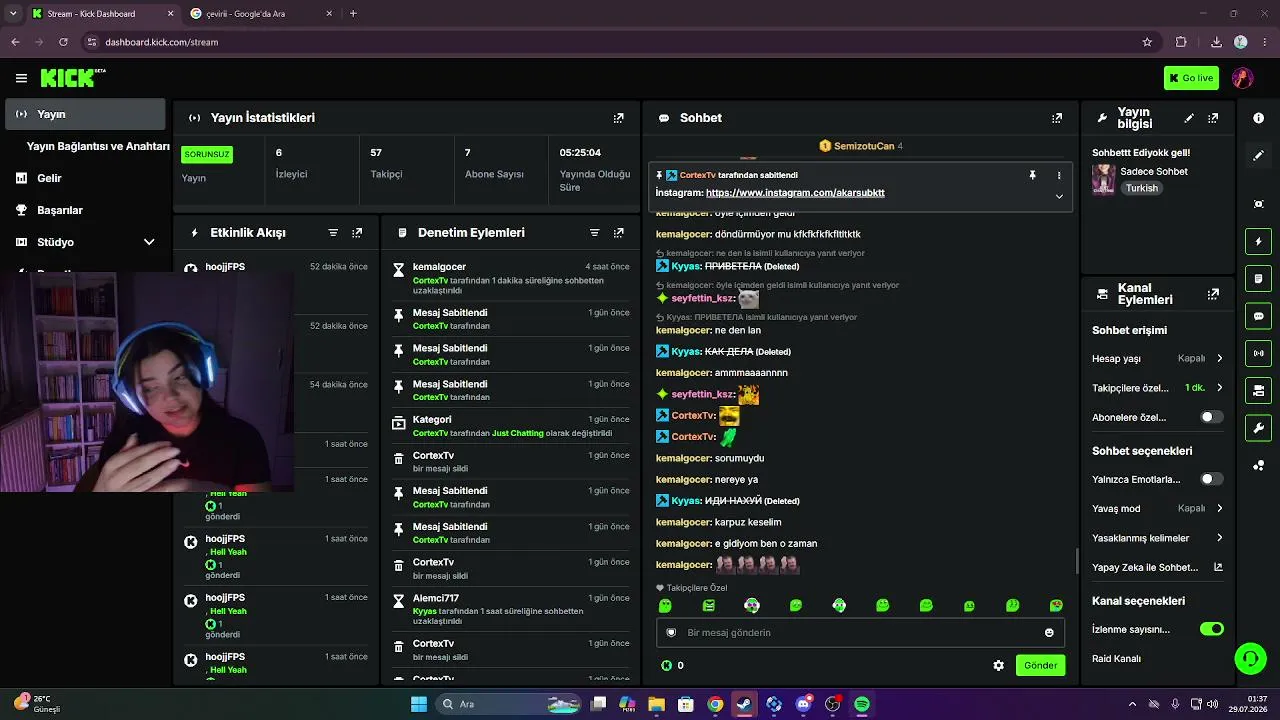
Task: Send the chat message with Gönder
Action: (x=1040, y=665)
